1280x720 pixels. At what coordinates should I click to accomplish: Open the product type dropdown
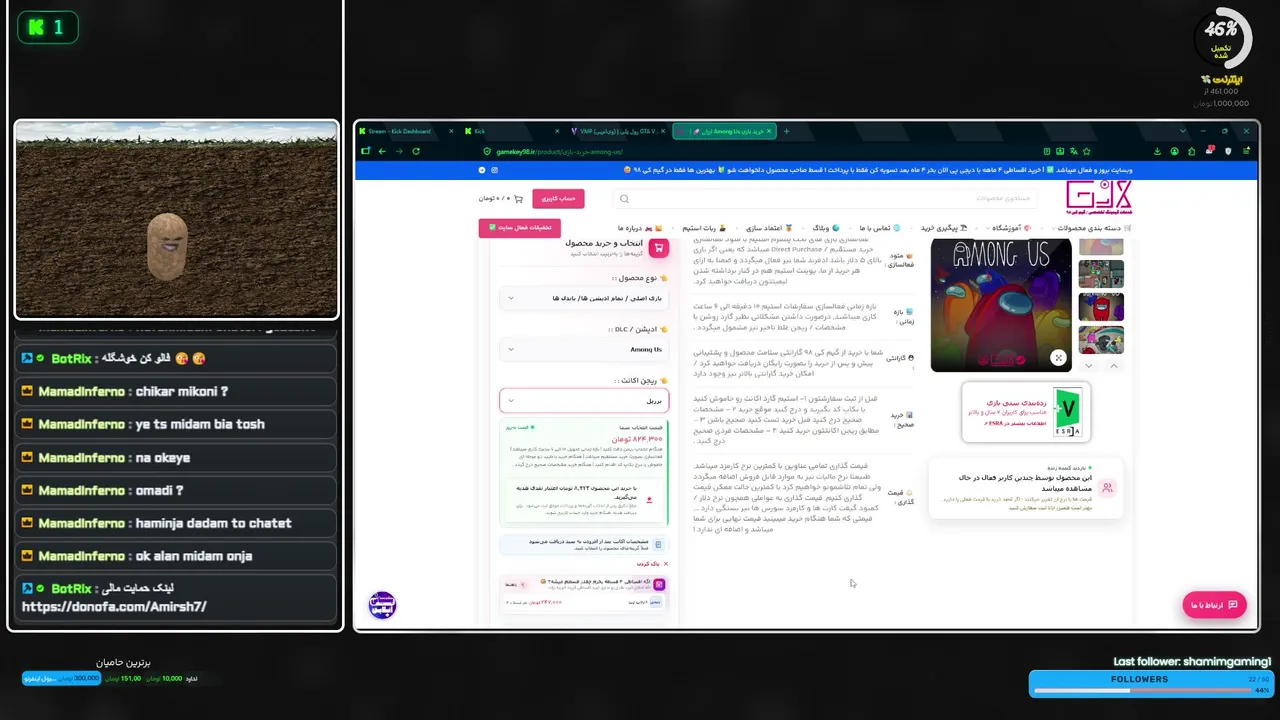pyautogui.click(x=584, y=298)
